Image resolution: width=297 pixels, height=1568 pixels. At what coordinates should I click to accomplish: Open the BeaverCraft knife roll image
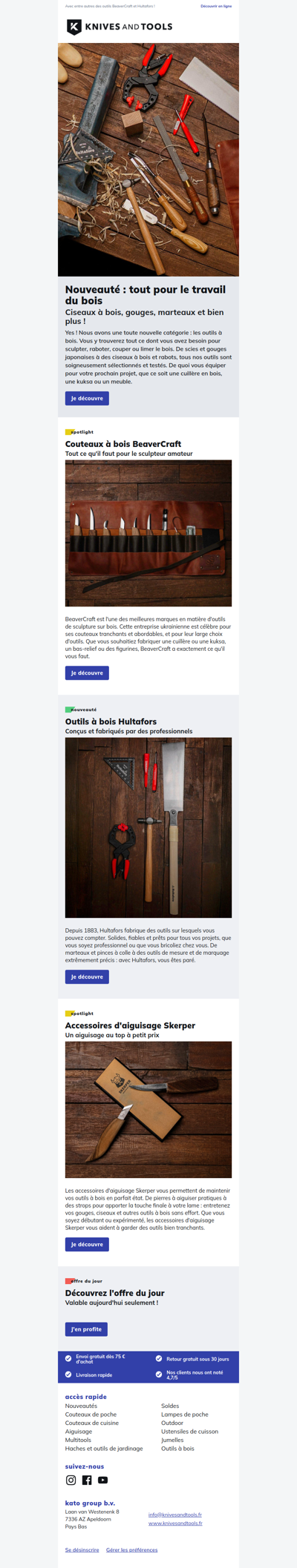tap(148, 533)
